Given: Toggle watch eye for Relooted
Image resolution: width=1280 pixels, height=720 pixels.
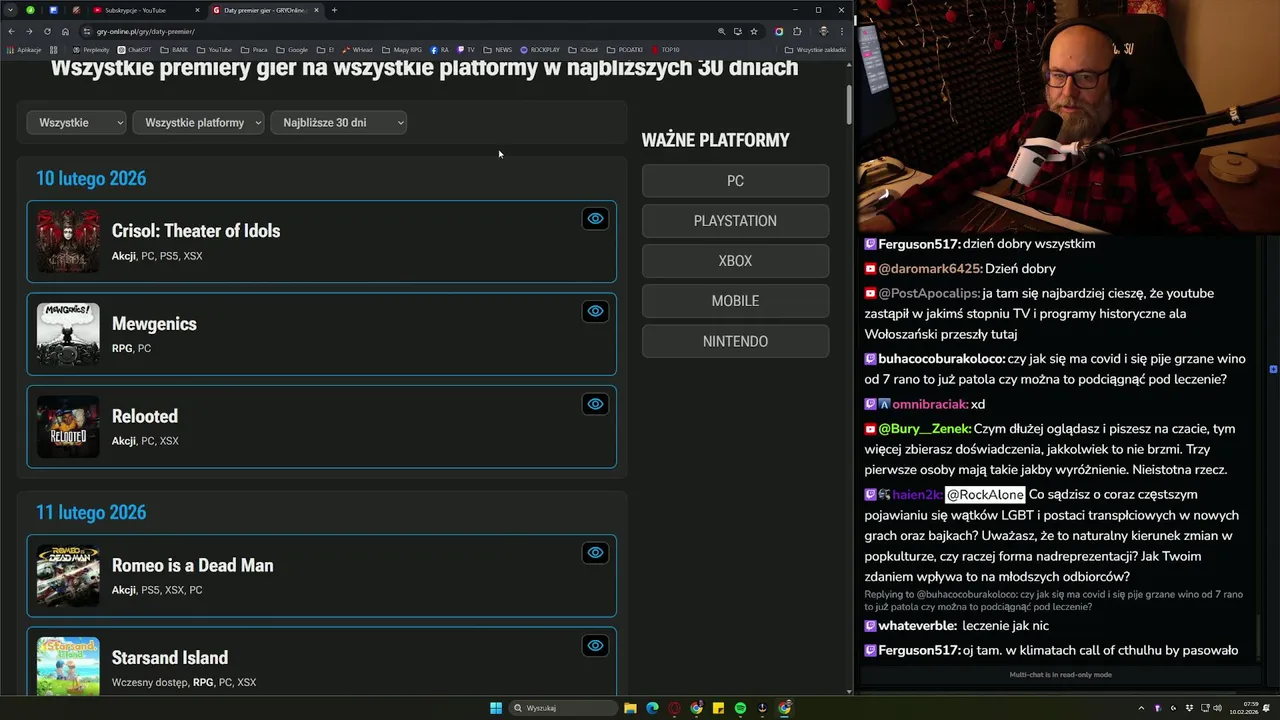Looking at the screenshot, I should (595, 404).
